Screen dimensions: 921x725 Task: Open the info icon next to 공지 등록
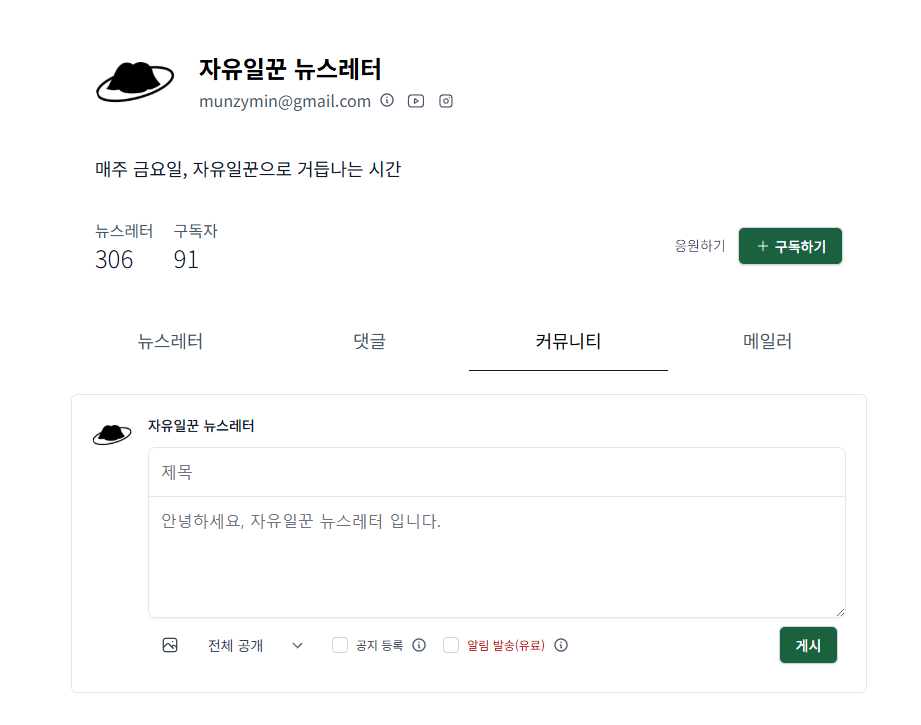tap(418, 645)
